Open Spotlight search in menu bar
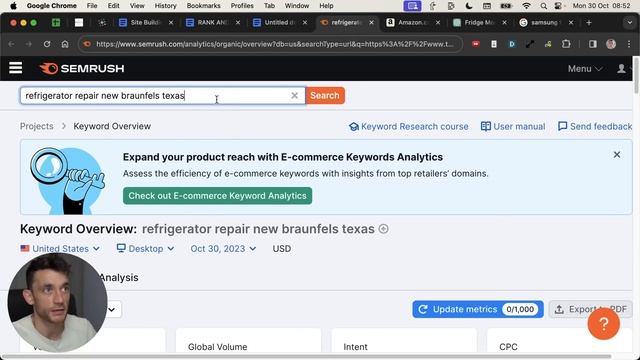The image size is (640, 360). click(543, 6)
